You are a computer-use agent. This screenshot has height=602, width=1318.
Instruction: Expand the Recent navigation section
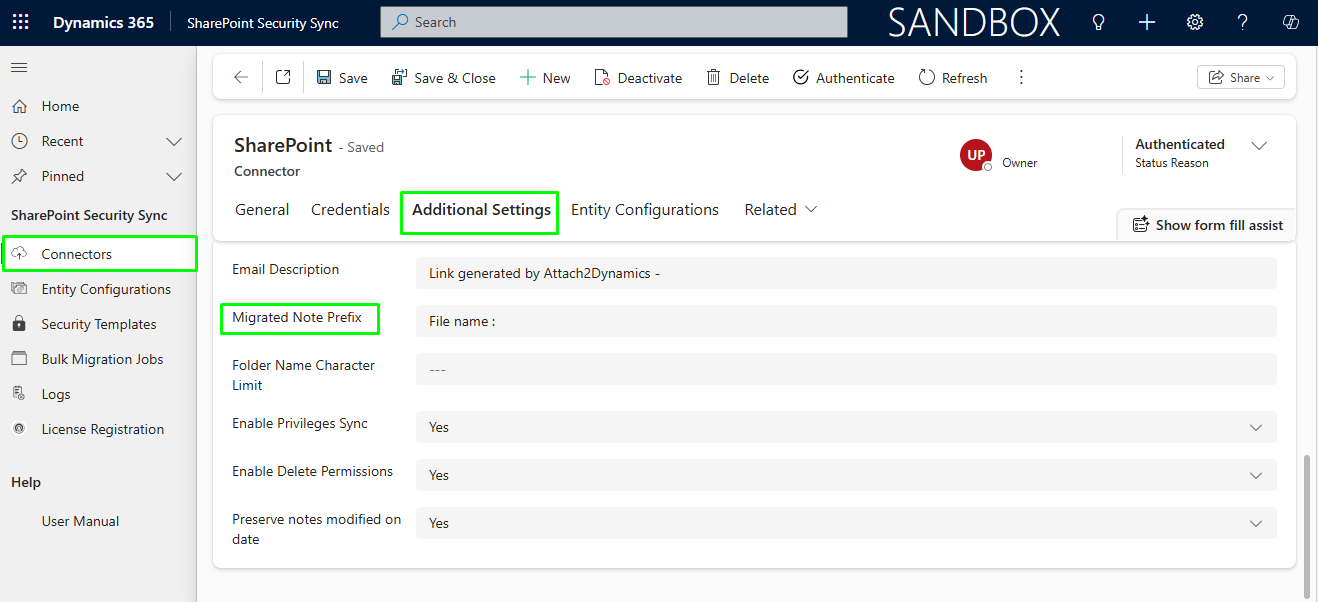[x=173, y=142]
